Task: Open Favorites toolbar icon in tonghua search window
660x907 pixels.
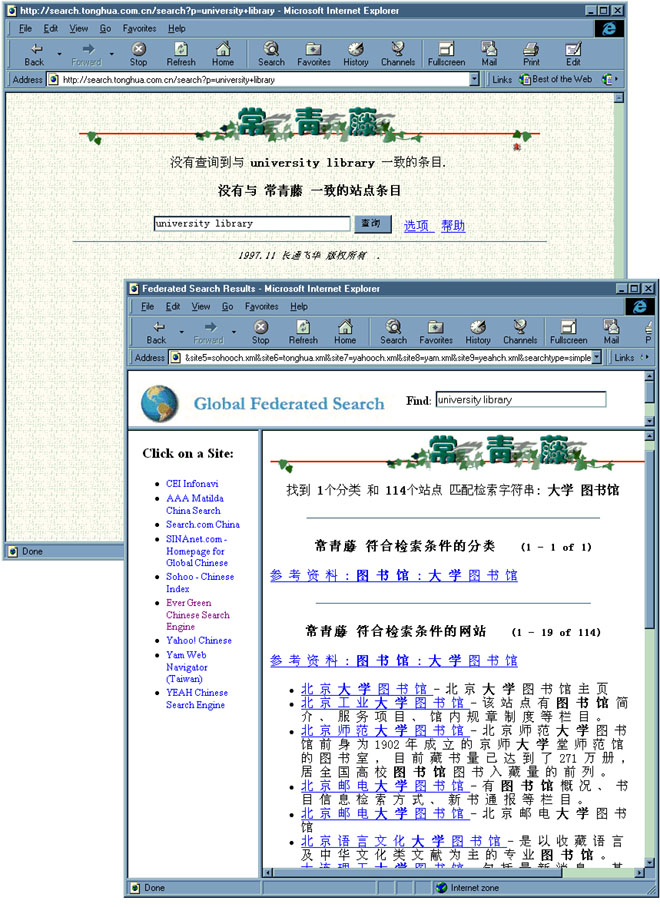Action: coord(314,54)
